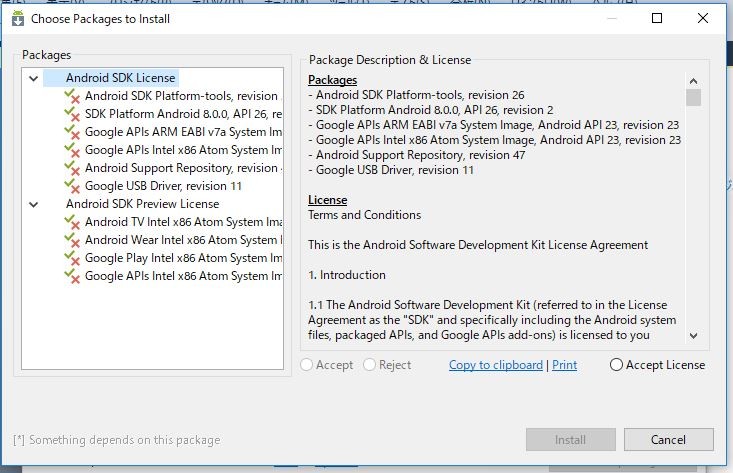The width and height of the screenshot is (733, 473).
Task: Click the Print link
Action: tap(564, 365)
